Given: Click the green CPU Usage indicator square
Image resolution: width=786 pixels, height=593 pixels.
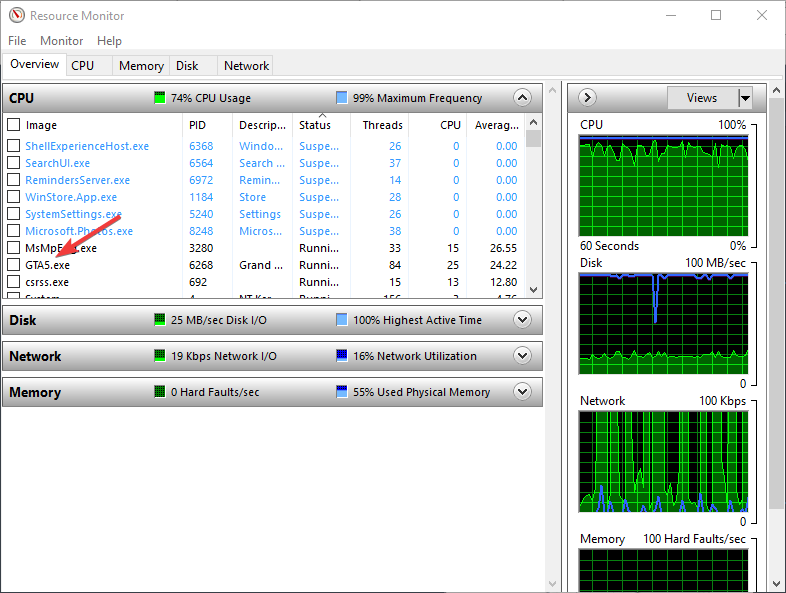Looking at the screenshot, I should [x=159, y=97].
